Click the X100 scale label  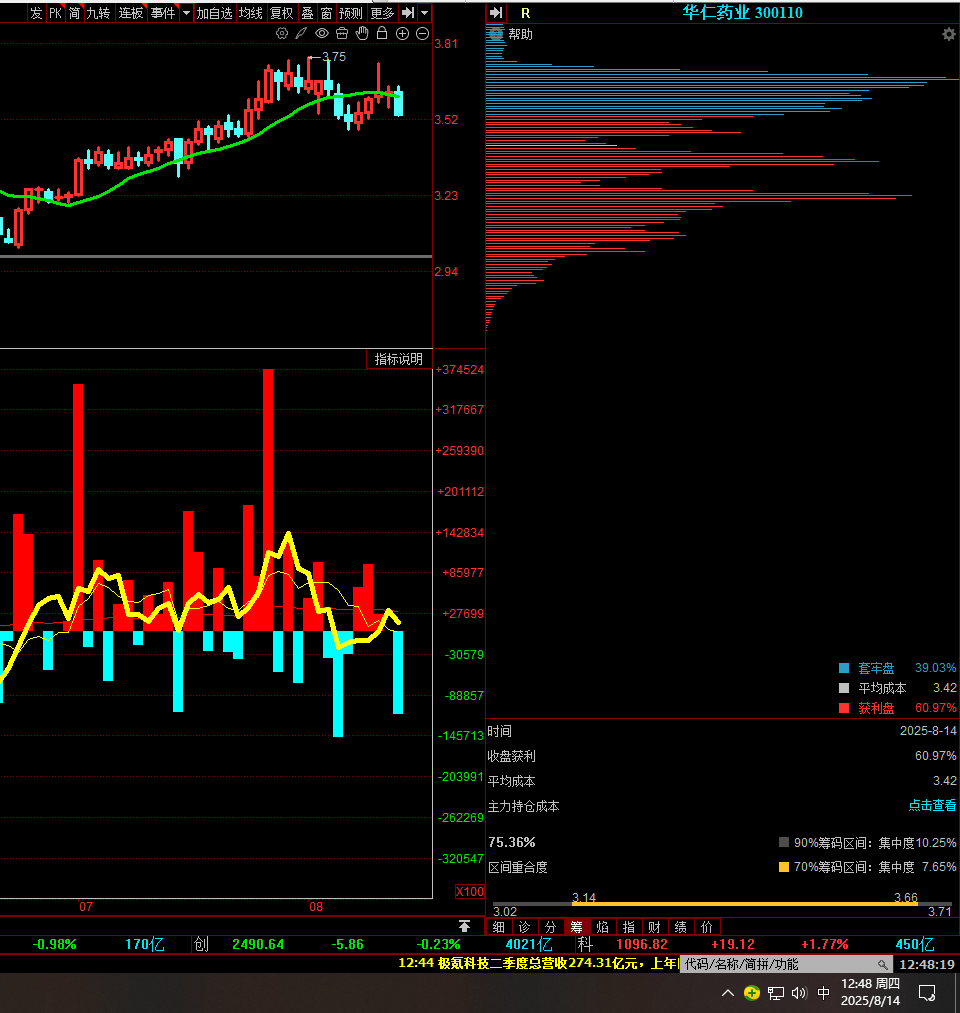pyautogui.click(x=470, y=892)
